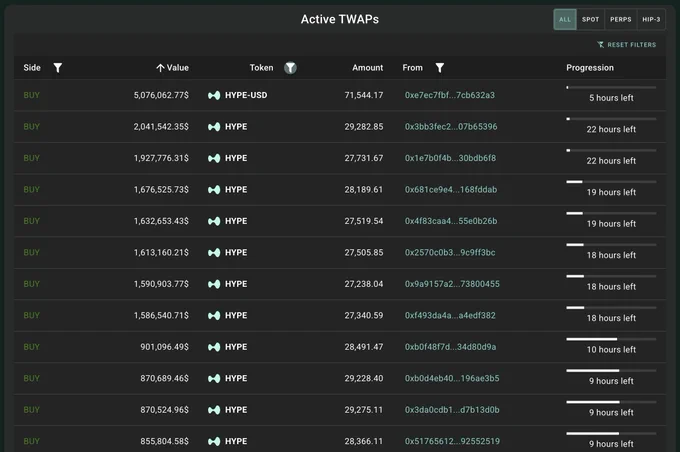
Task: Click token icon in the 870,689.46$ row
Action: 214,378
